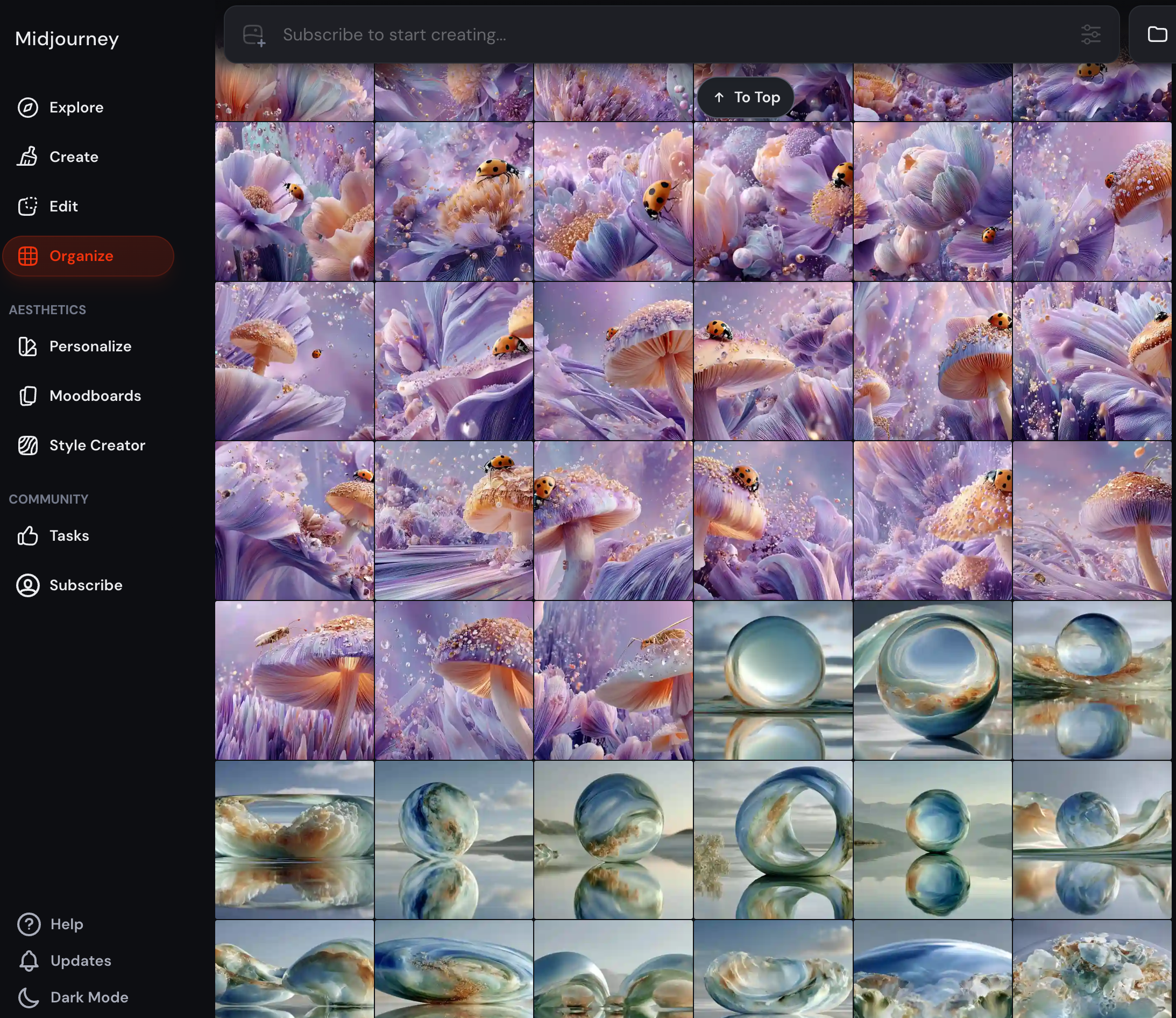Click the Subscribe link
Viewport: 1176px width, 1018px height.
86,585
